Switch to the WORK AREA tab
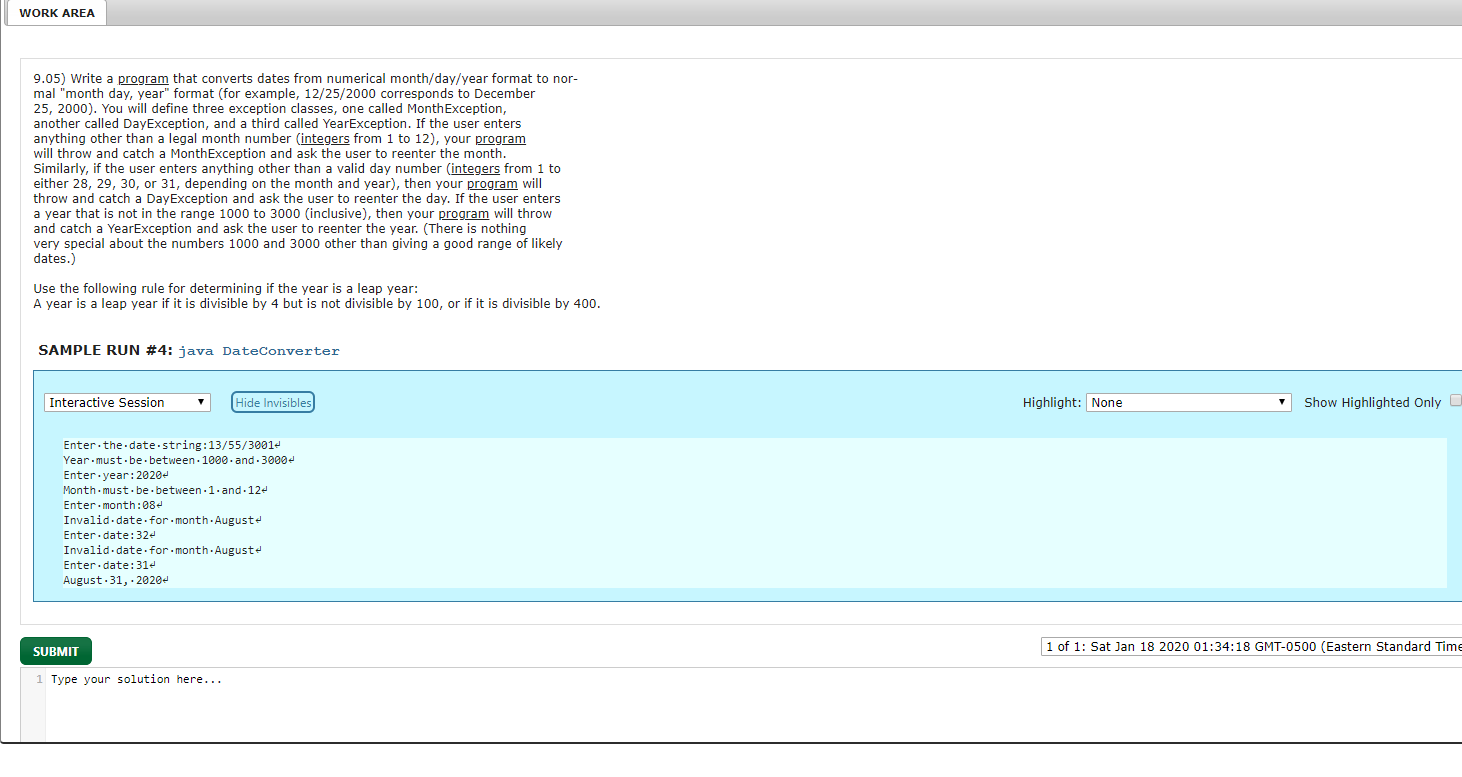 pyautogui.click(x=55, y=13)
